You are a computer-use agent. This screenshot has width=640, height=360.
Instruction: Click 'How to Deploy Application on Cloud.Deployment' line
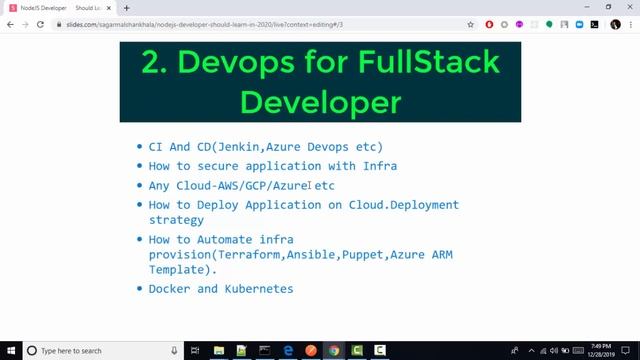pos(304,204)
